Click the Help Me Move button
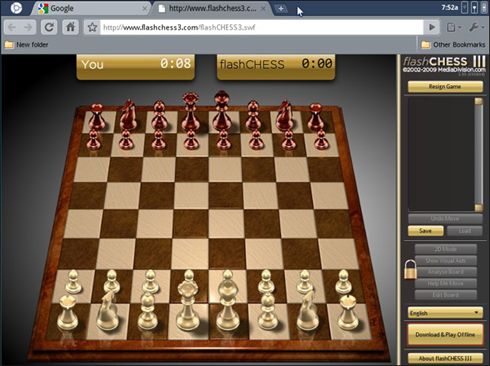490x366 pixels. point(446,283)
